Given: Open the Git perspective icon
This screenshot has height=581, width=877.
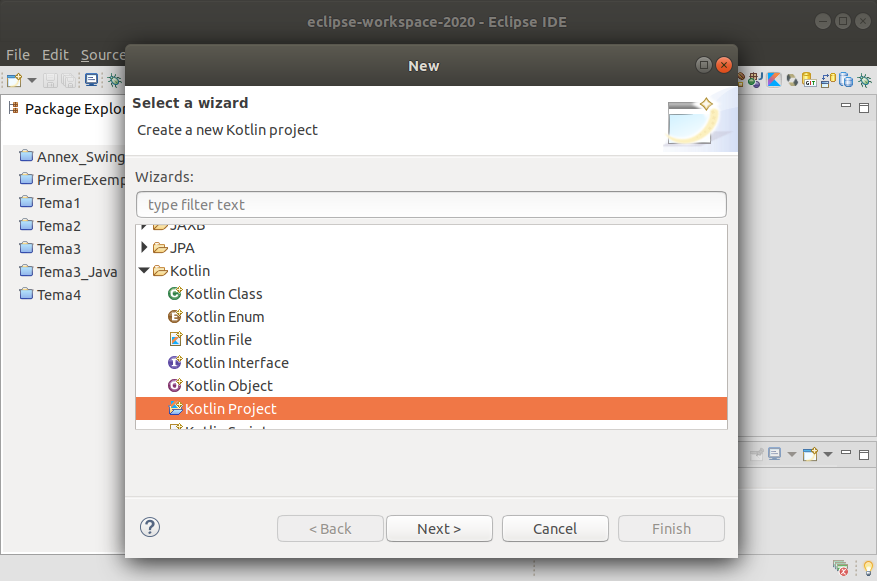Looking at the screenshot, I should [809, 80].
